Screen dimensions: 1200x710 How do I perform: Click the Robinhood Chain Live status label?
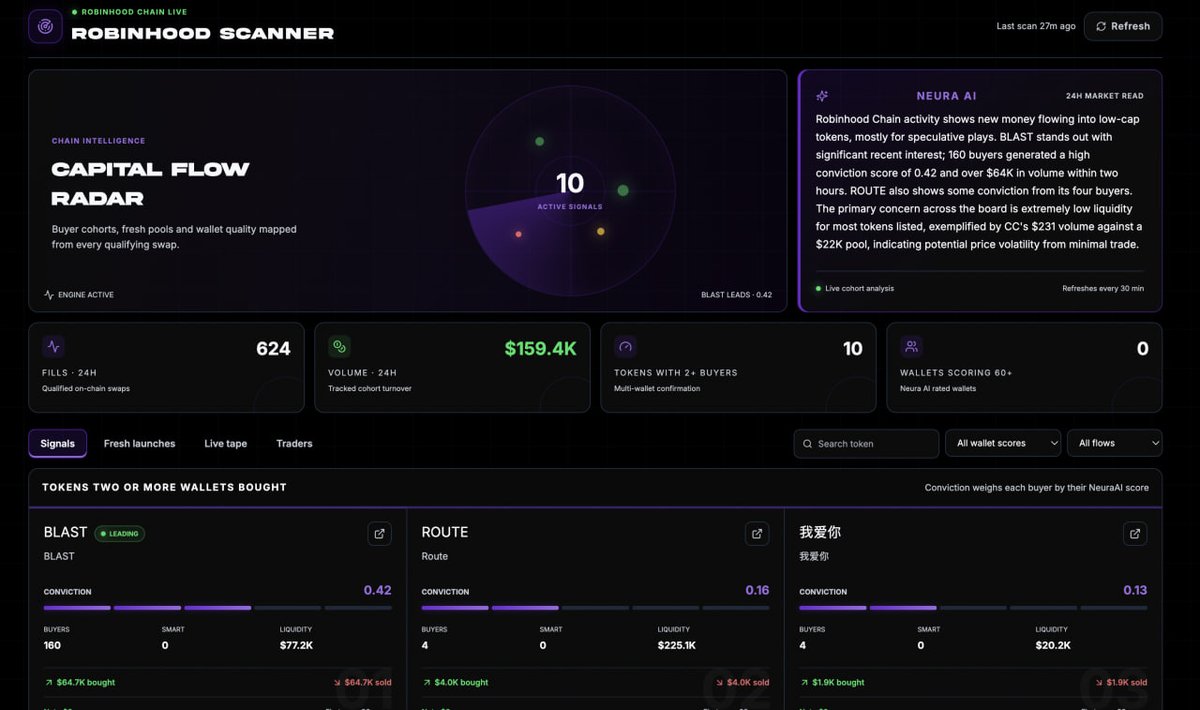click(x=129, y=12)
